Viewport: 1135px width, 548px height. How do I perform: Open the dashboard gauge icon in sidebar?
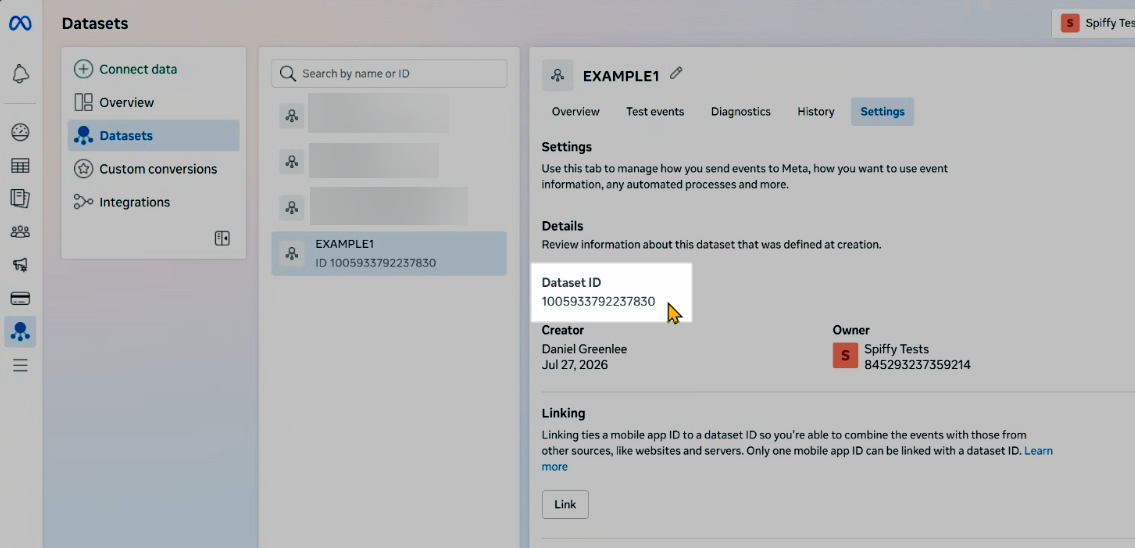(x=20, y=132)
